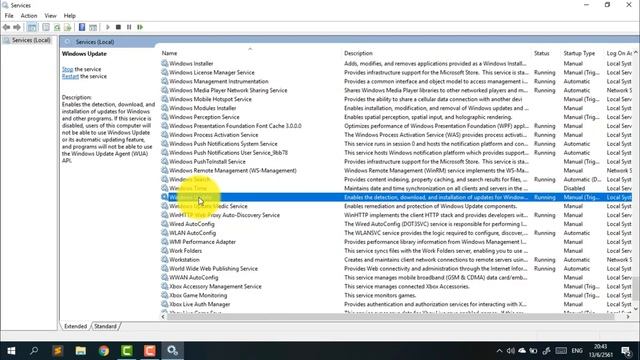Select Windows Process Activation Service

213,135
